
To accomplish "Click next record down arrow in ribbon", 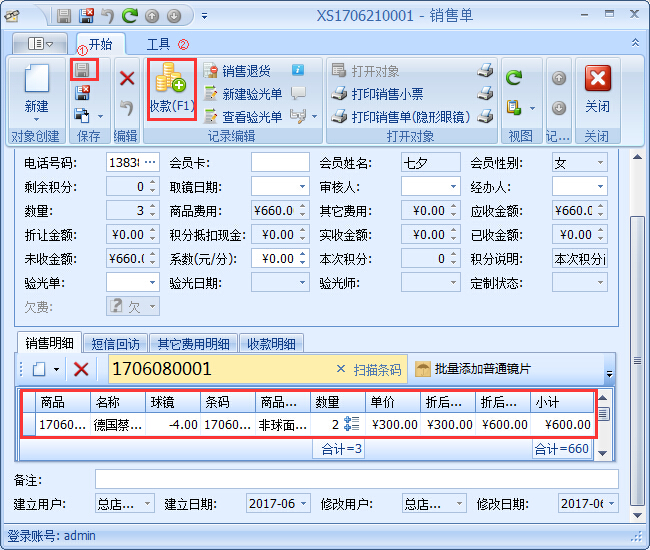I will click(x=559, y=108).
